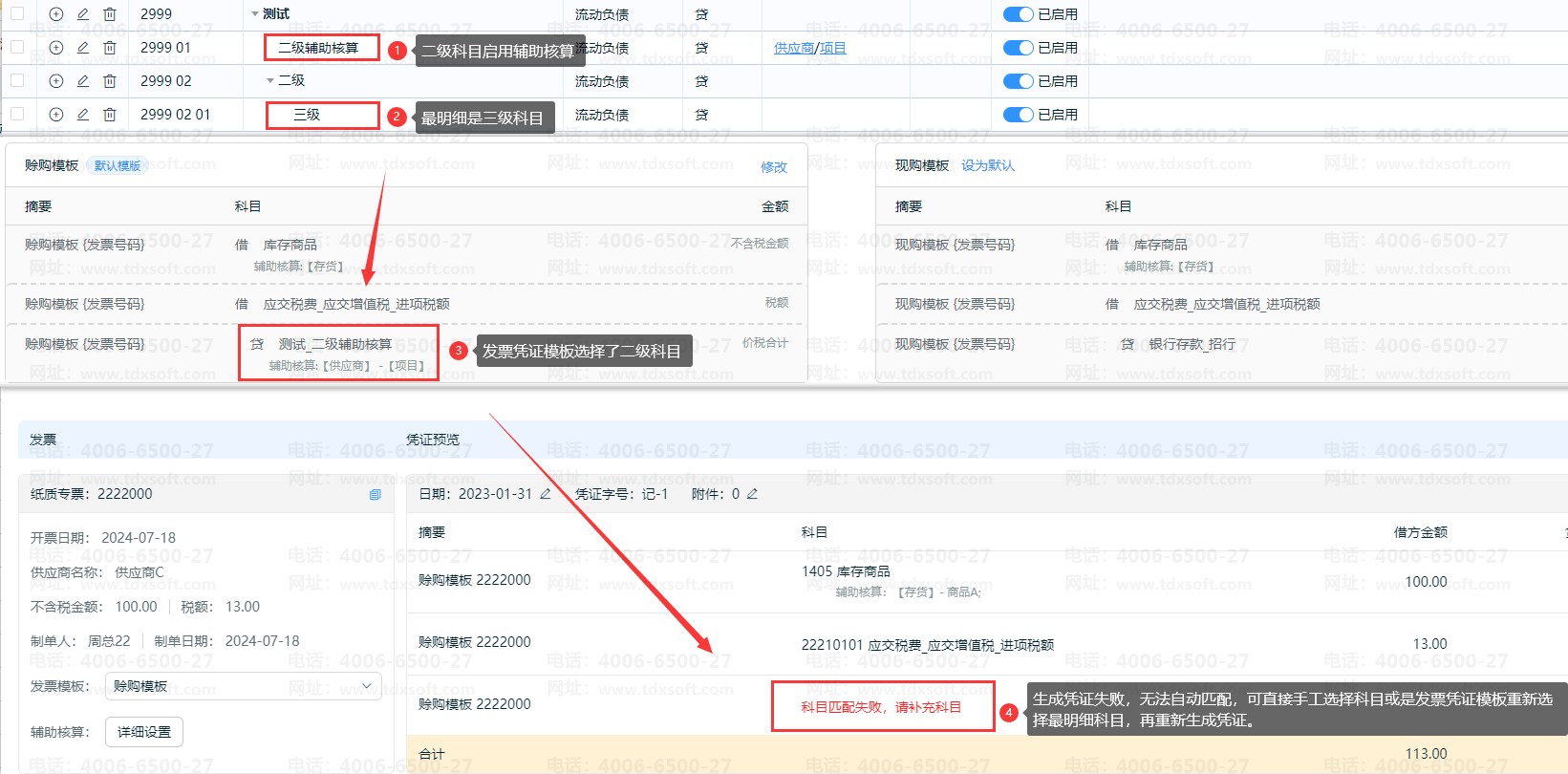The image size is (1568, 774).
Task: Delete account 2999 02 with trash icon
Action: pyautogui.click(x=110, y=81)
